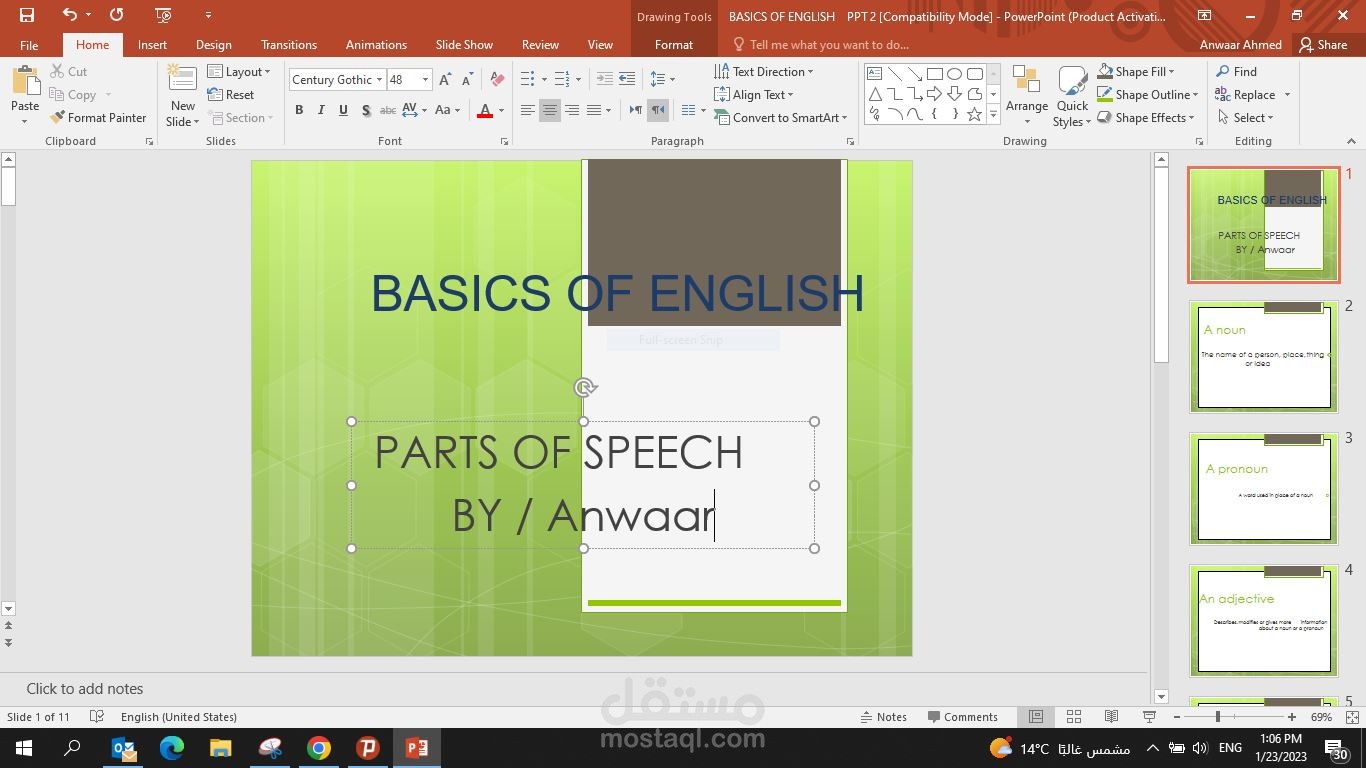Open Text Direction options
The height and width of the screenshot is (768, 1366).
pyautogui.click(x=764, y=72)
